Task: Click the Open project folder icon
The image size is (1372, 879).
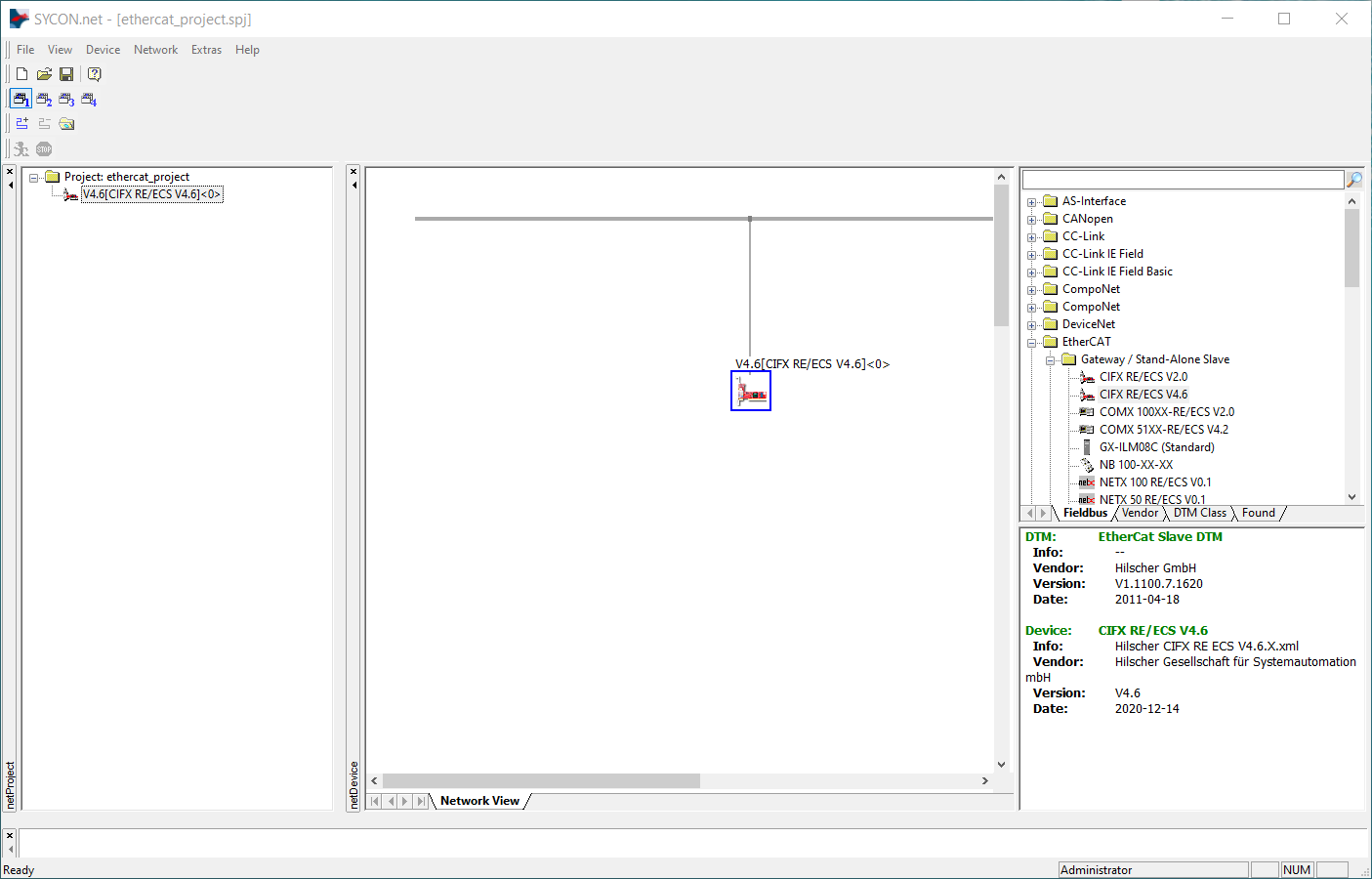Action: (44, 74)
